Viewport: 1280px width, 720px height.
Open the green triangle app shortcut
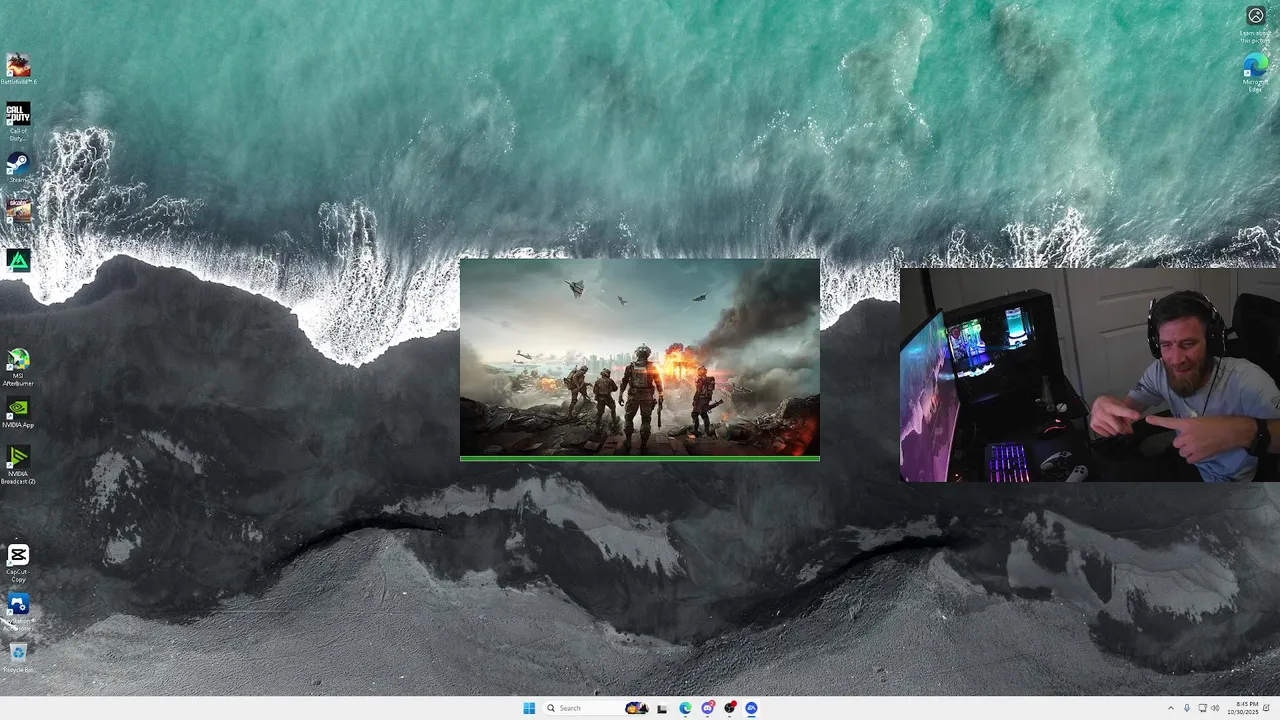(x=18, y=260)
